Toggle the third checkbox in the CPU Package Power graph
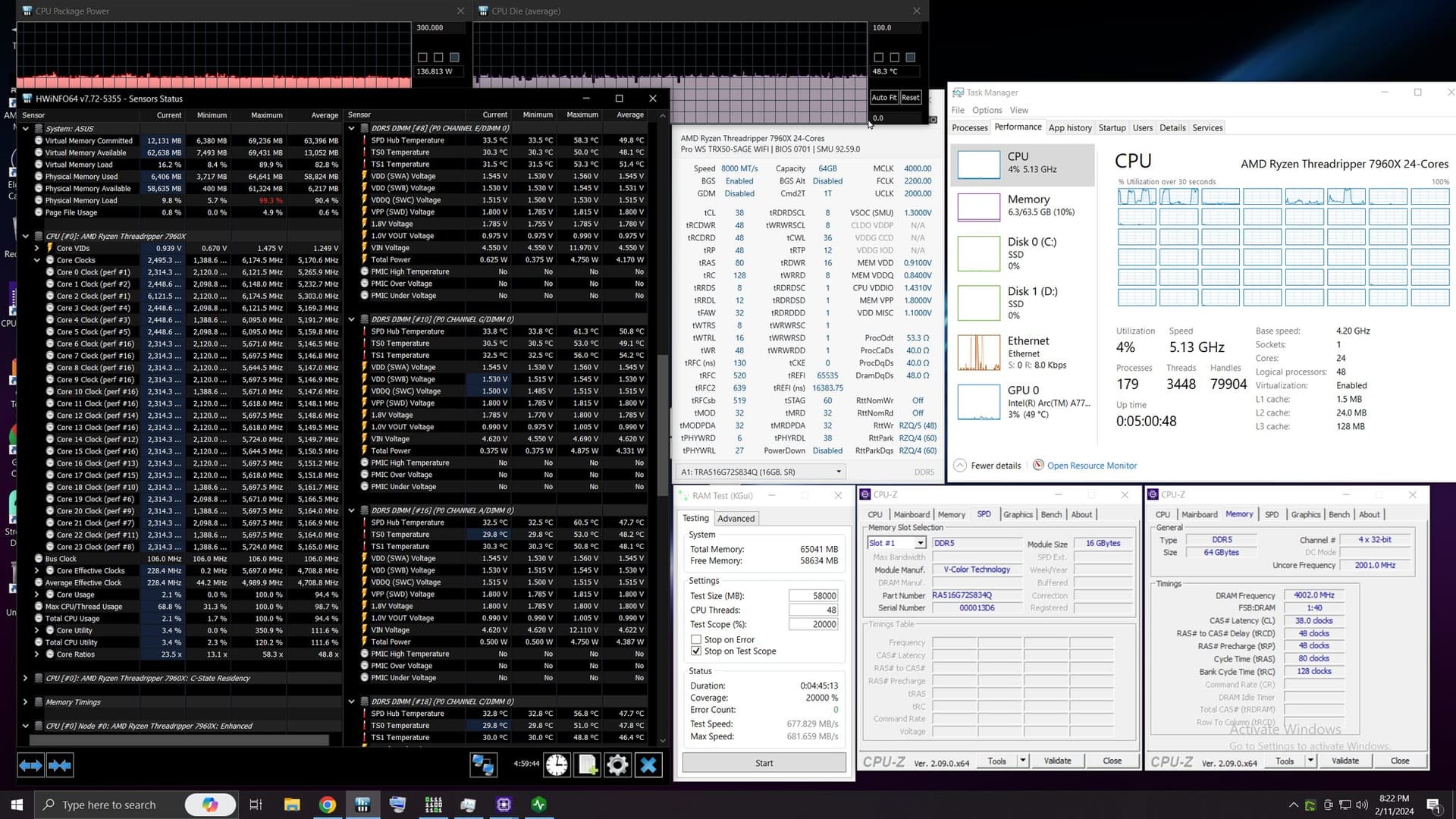 (x=454, y=57)
